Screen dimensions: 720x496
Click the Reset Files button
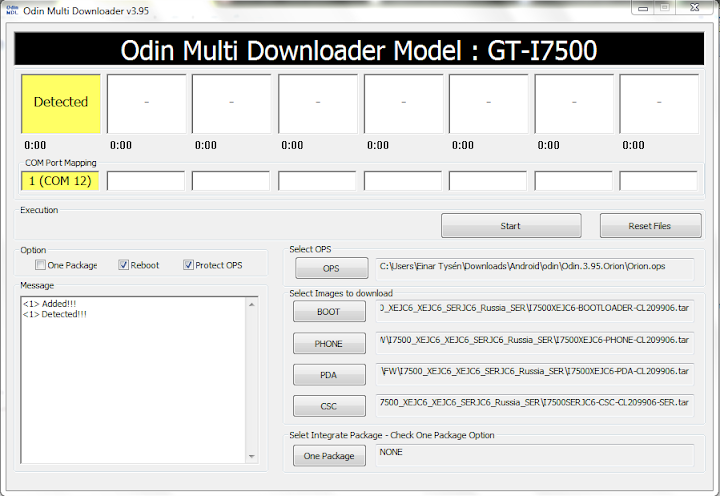[x=650, y=225]
